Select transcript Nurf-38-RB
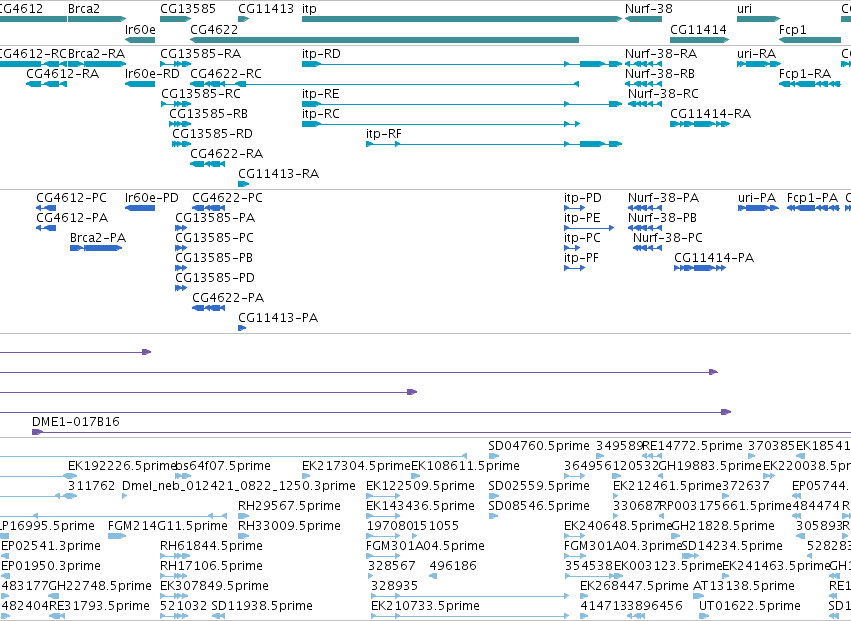 (643, 84)
